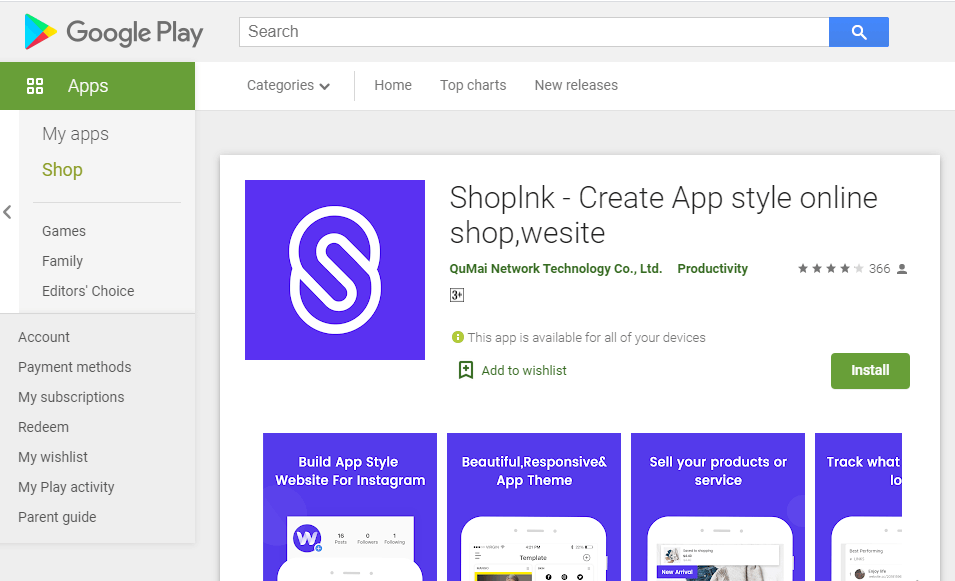955x581 pixels.
Task: Open the Games section
Action: click(64, 231)
